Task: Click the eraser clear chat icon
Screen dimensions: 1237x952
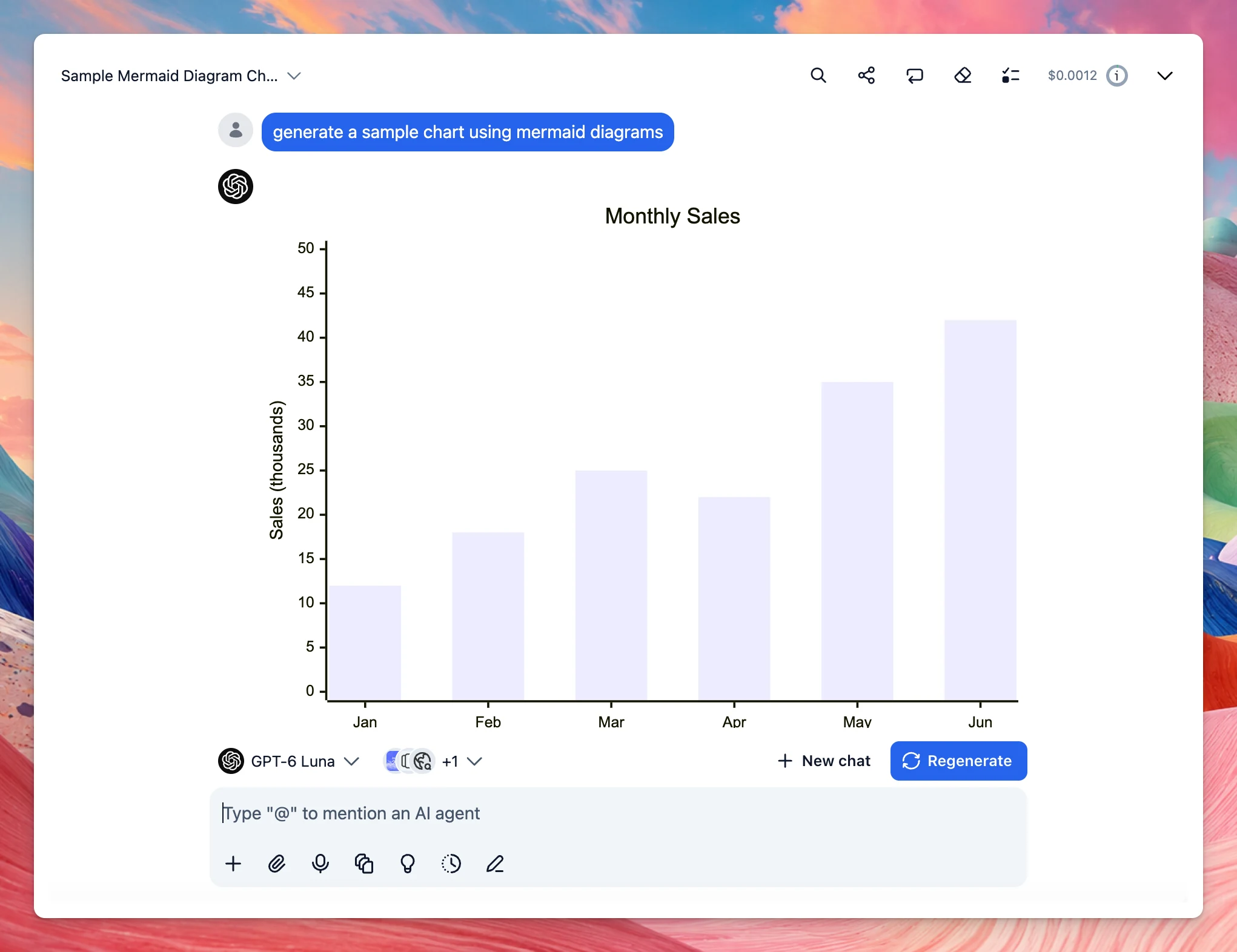Action: coord(963,76)
